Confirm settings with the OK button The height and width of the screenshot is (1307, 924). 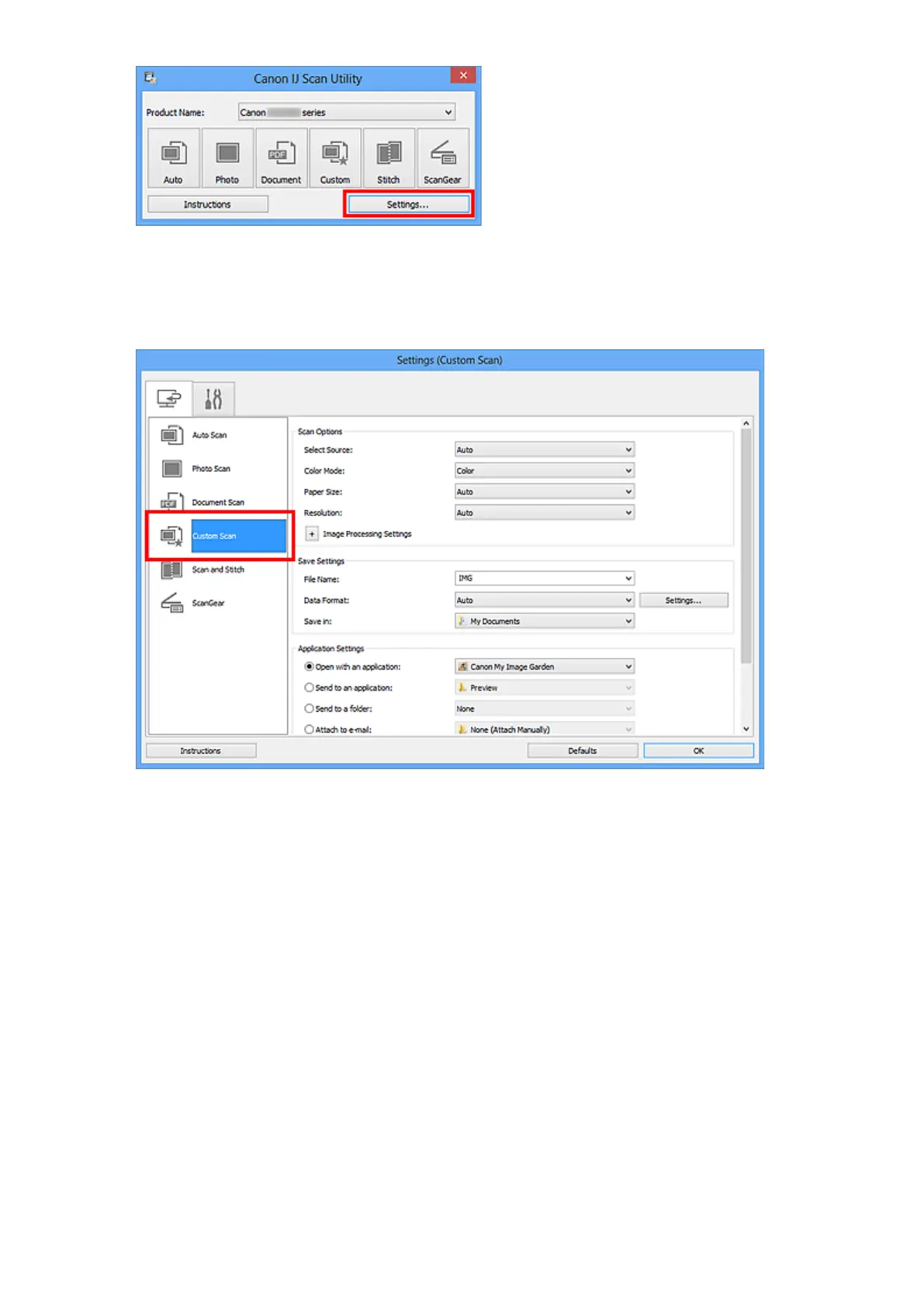[x=698, y=751]
